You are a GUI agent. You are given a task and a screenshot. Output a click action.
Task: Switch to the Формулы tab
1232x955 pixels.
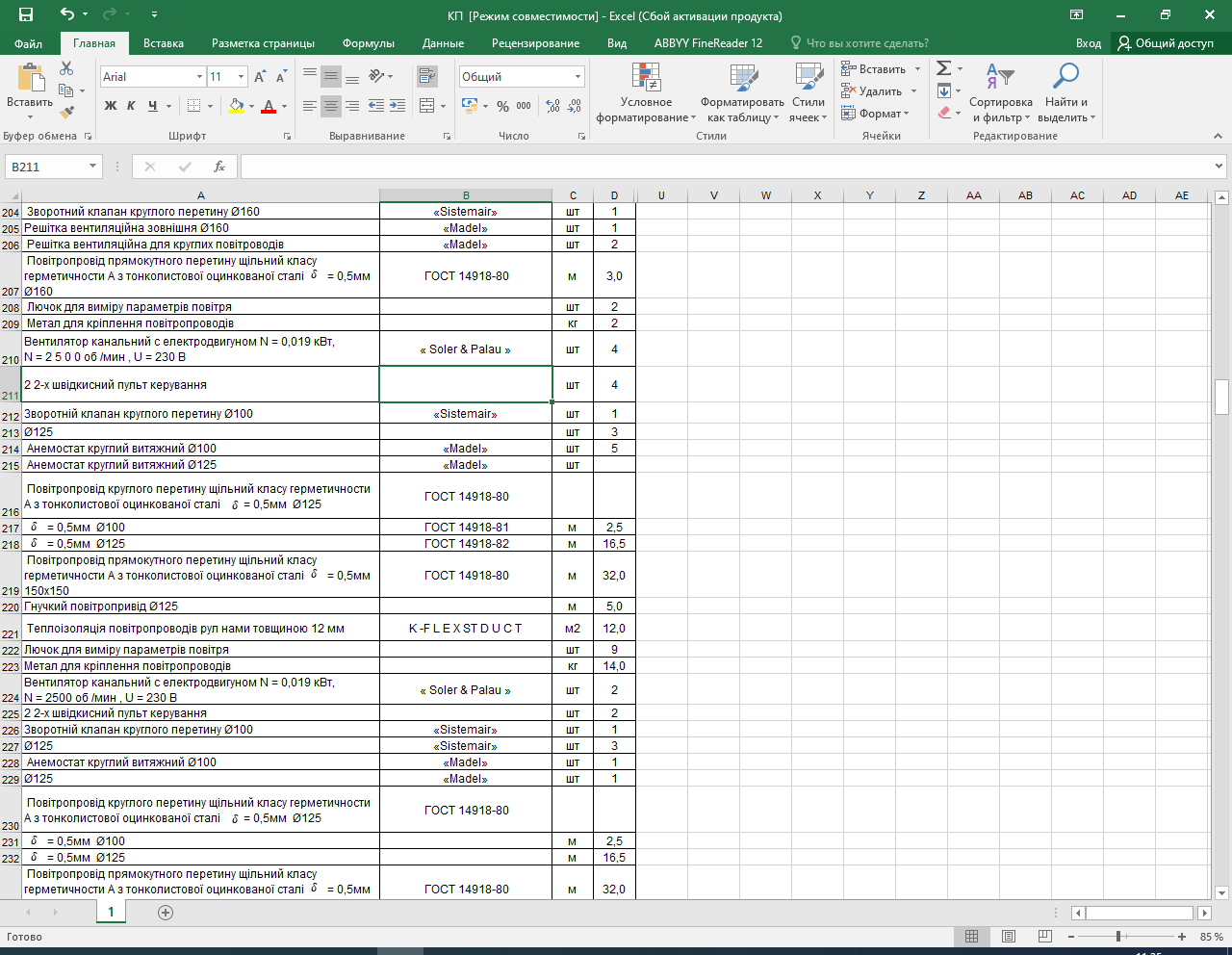pyautogui.click(x=369, y=43)
